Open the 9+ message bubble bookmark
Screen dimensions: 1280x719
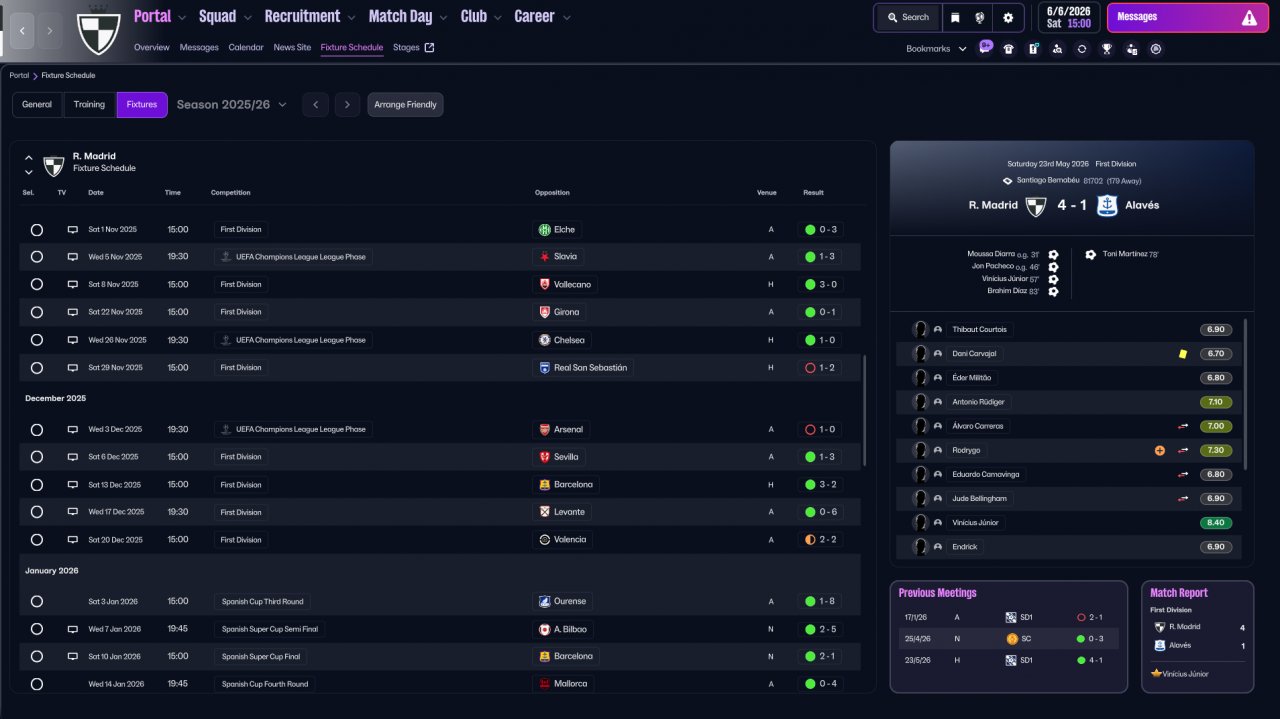point(986,48)
